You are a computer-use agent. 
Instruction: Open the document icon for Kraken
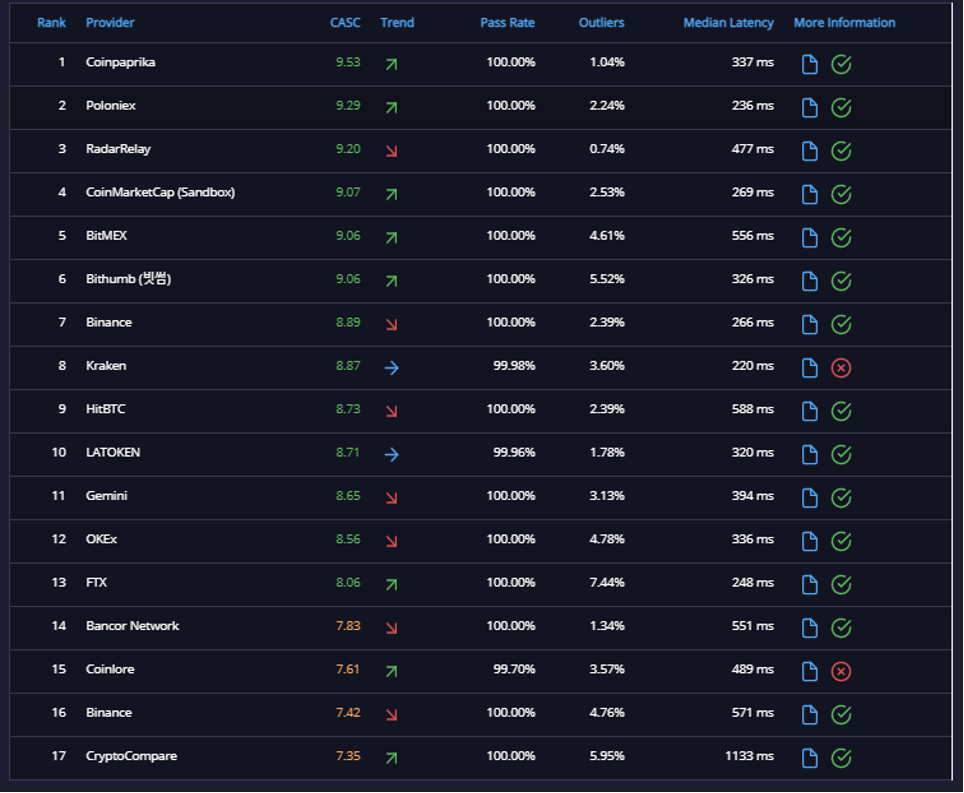pyautogui.click(x=810, y=368)
